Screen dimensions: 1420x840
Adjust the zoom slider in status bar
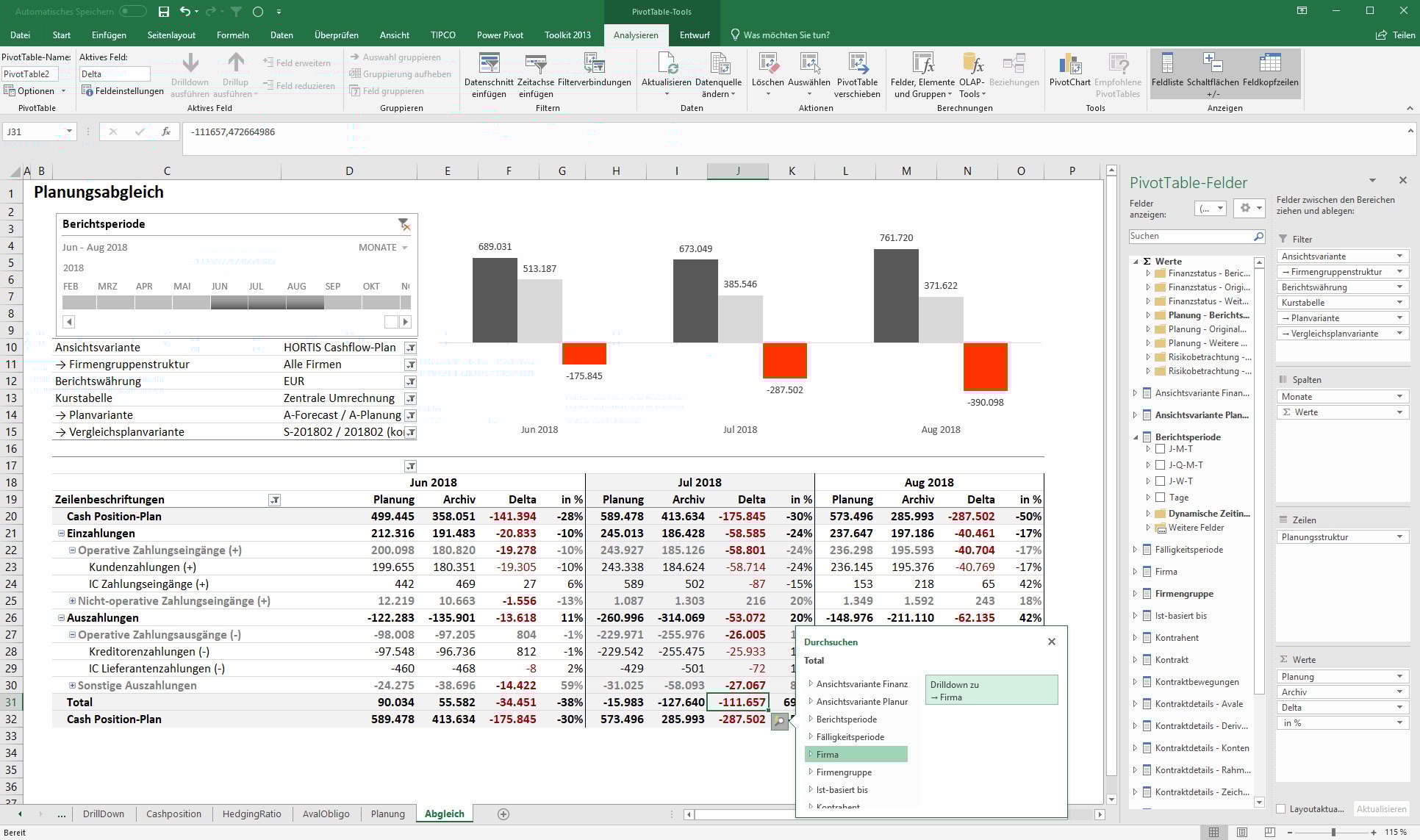click(x=1333, y=833)
